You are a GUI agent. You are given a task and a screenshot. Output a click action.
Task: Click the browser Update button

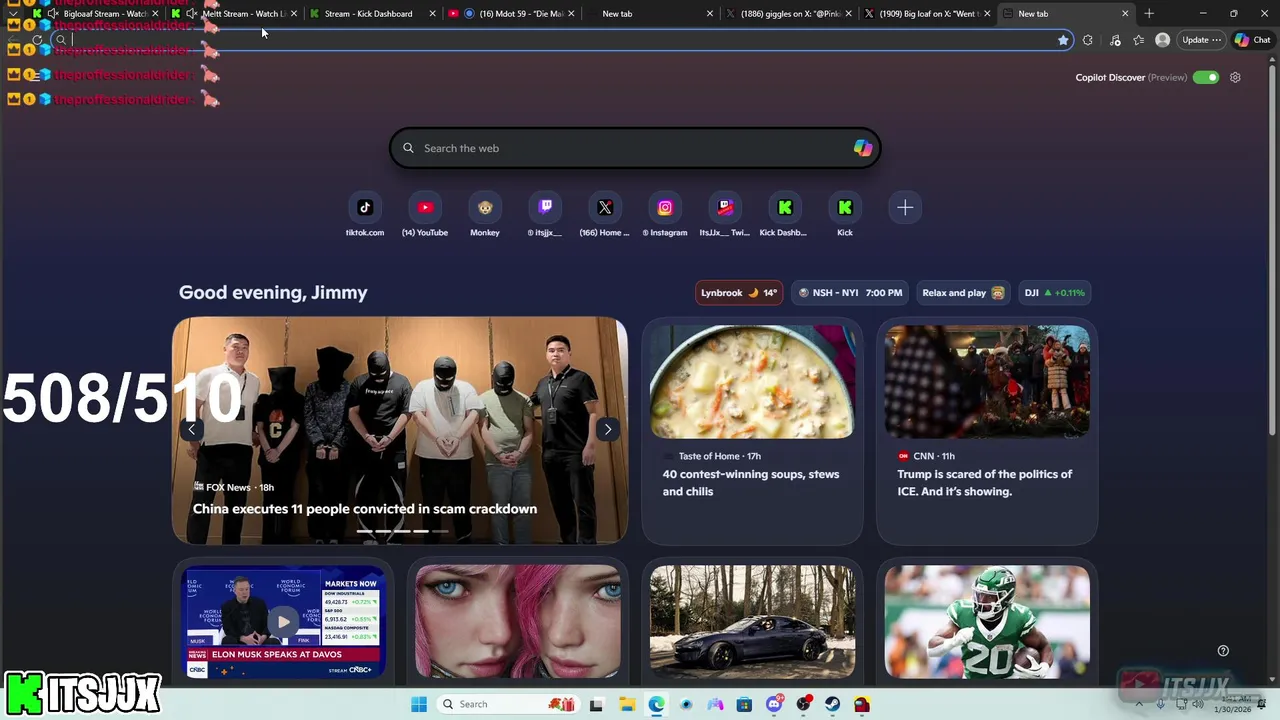point(1201,40)
